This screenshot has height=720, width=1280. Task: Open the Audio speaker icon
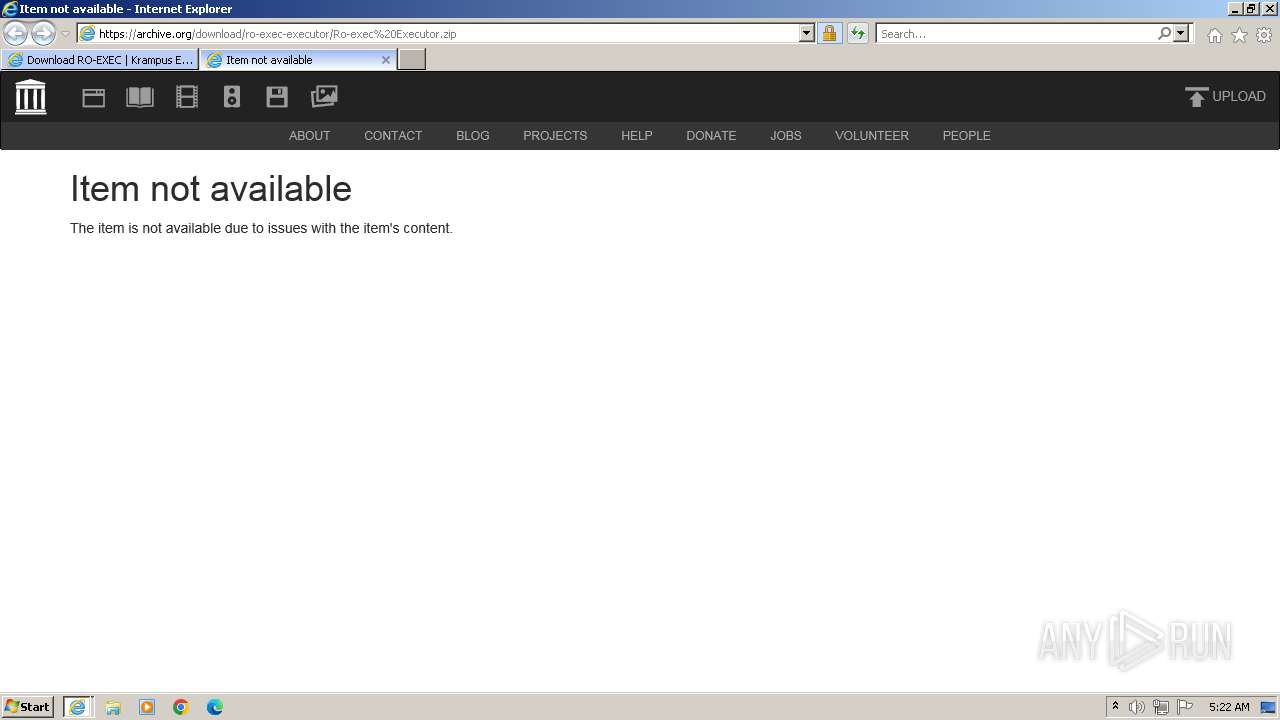[x=232, y=97]
